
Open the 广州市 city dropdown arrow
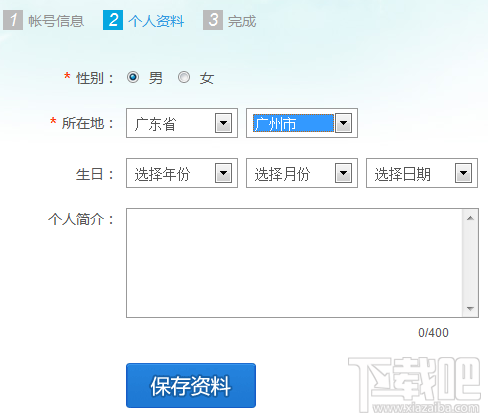(x=343, y=123)
